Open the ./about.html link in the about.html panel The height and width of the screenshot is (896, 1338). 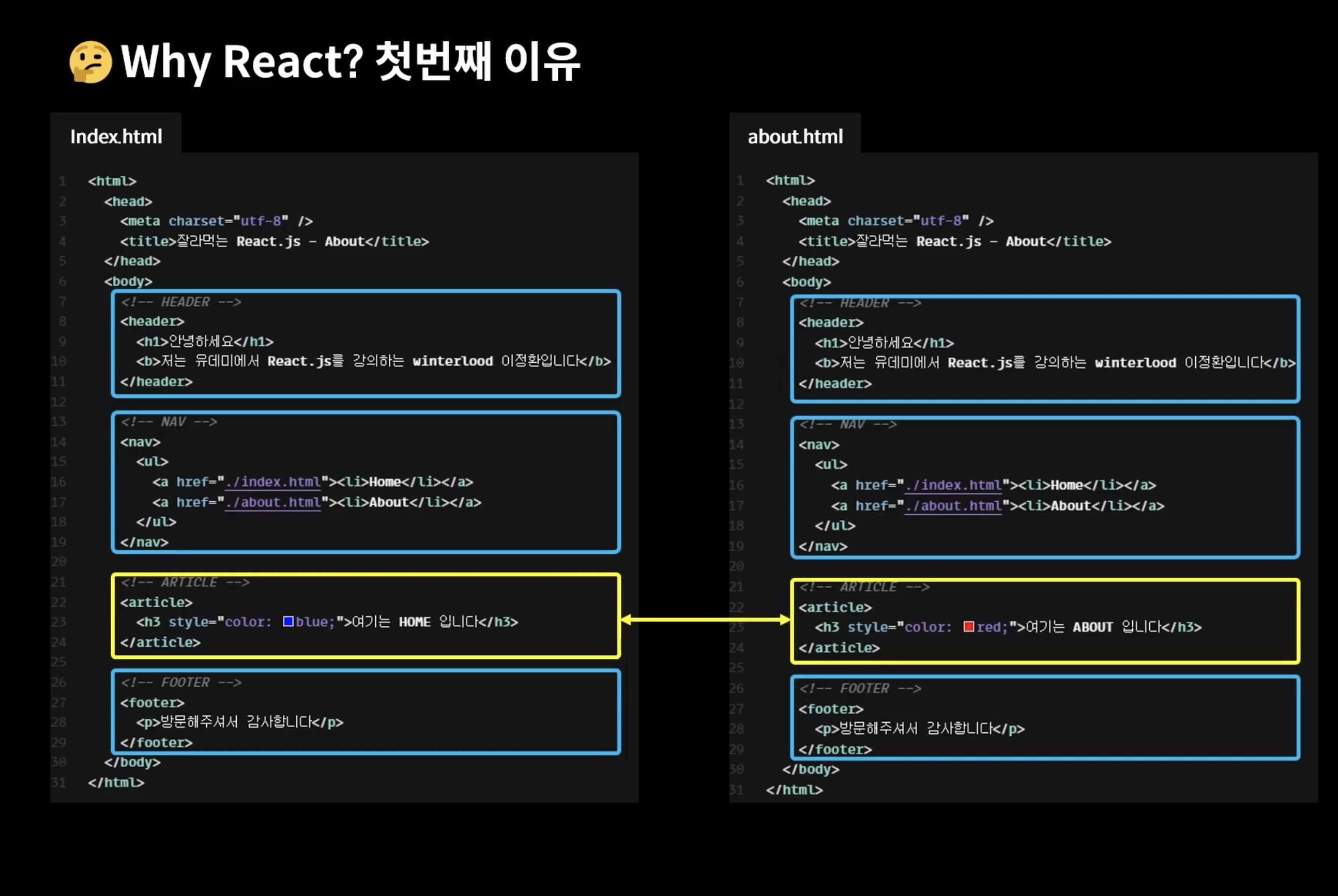click(x=953, y=505)
